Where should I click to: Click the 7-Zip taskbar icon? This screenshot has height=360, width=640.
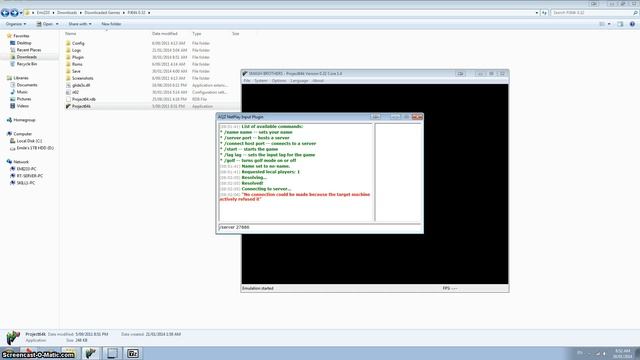(133, 353)
